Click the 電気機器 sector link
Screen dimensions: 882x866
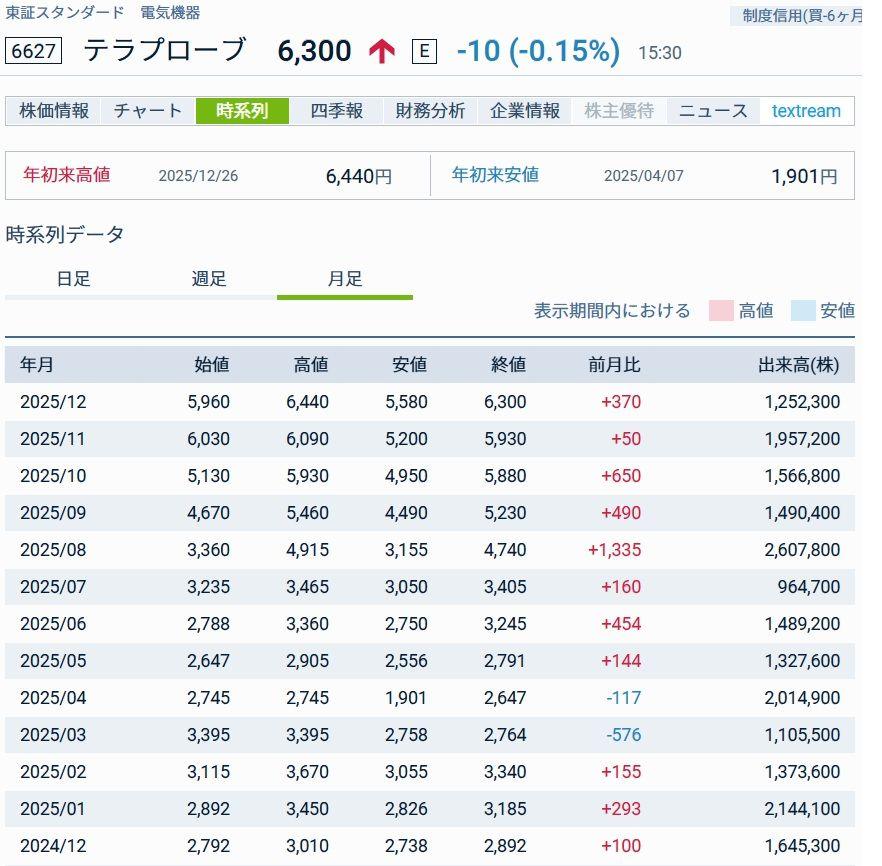coord(170,13)
